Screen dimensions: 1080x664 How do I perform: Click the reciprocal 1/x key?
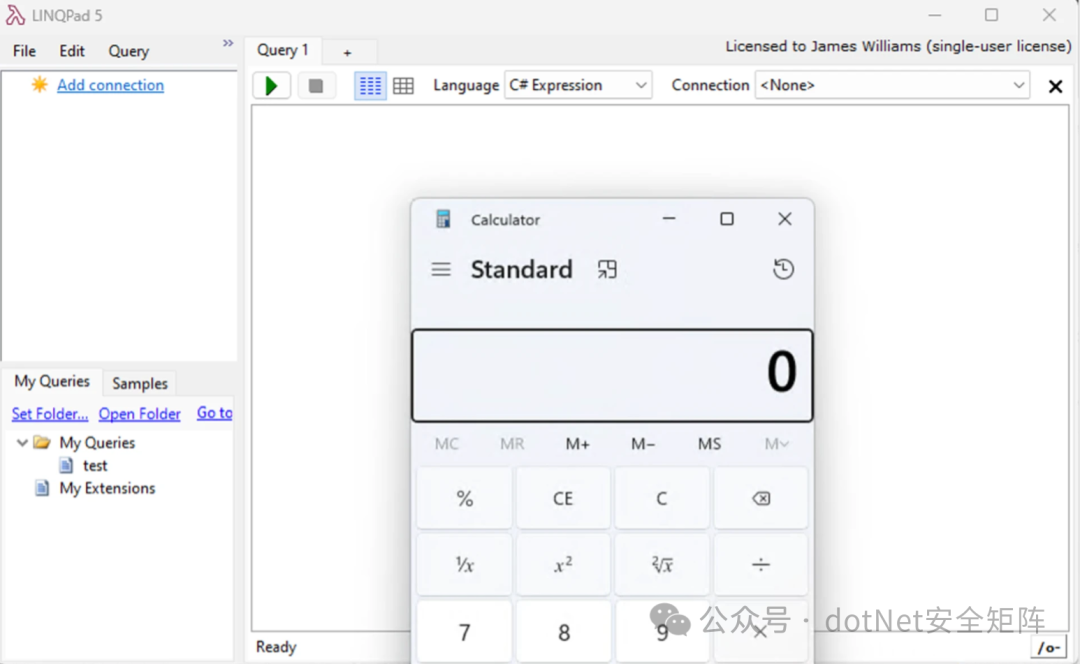coord(464,565)
